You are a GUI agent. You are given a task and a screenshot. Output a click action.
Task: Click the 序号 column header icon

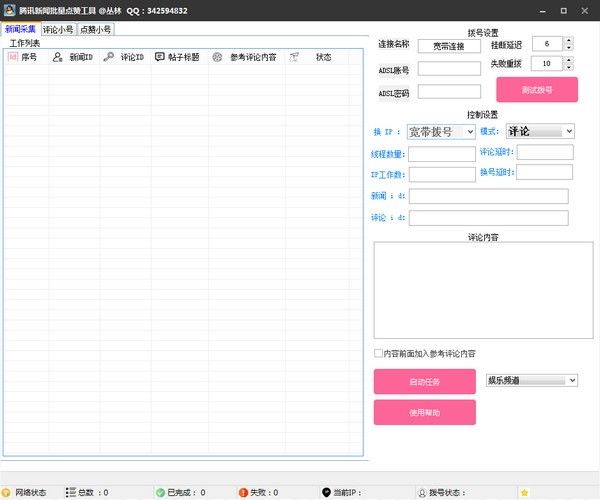pos(12,58)
